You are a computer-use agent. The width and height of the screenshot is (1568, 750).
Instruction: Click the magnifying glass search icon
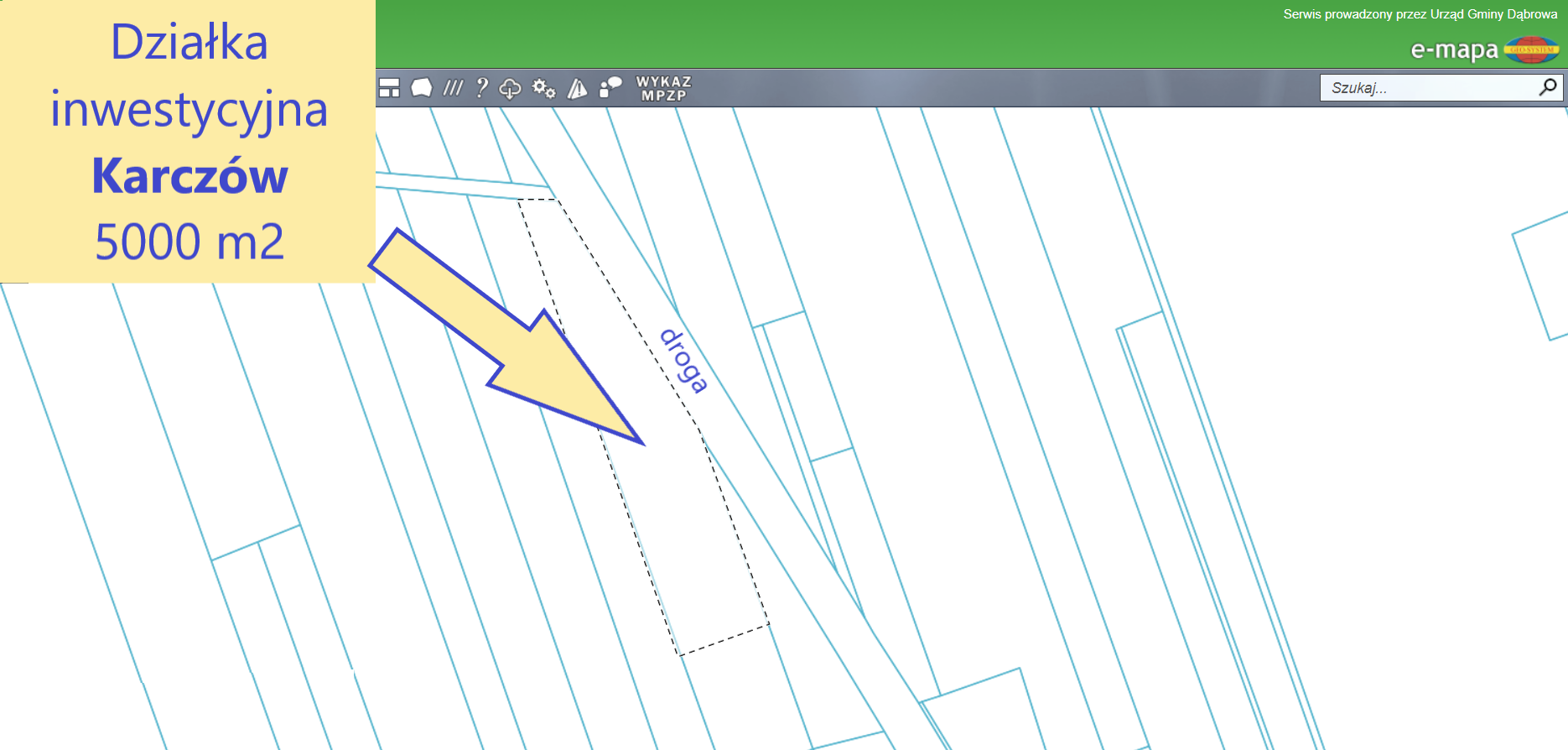pyautogui.click(x=1548, y=87)
